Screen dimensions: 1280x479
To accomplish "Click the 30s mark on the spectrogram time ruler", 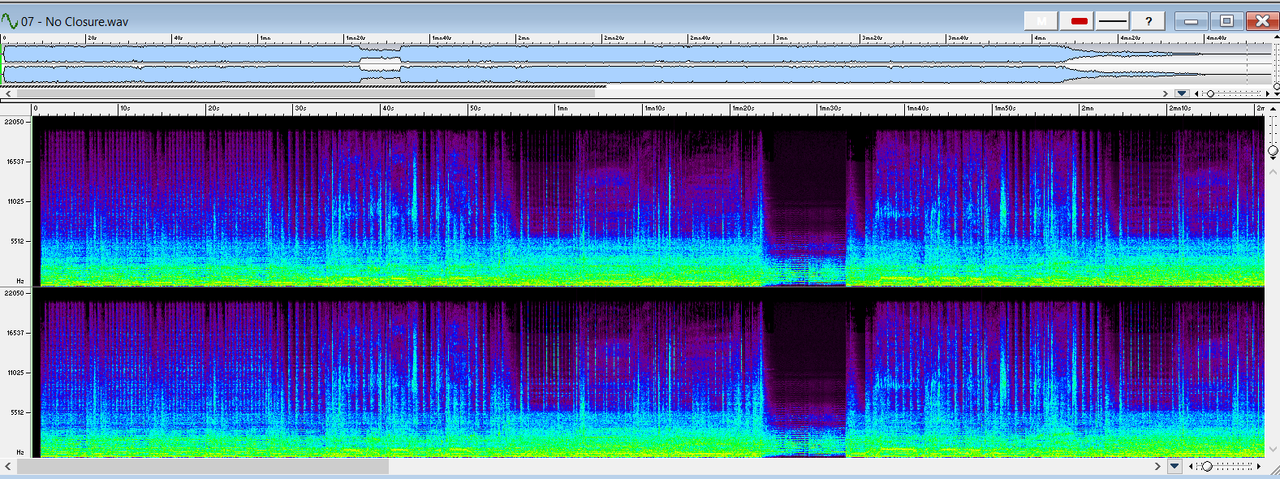I will (301, 108).
